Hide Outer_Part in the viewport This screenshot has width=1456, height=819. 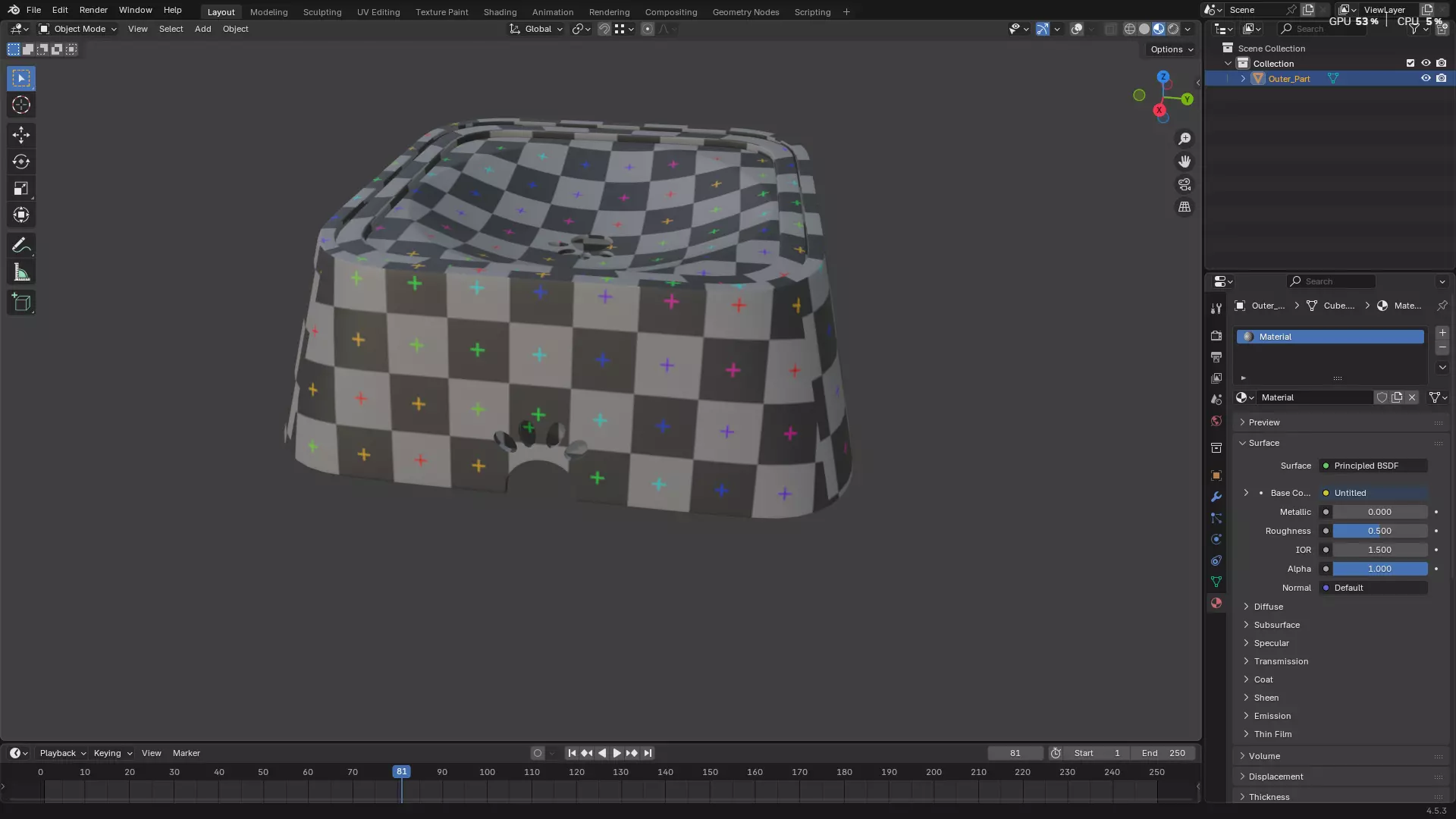(1426, 78)
